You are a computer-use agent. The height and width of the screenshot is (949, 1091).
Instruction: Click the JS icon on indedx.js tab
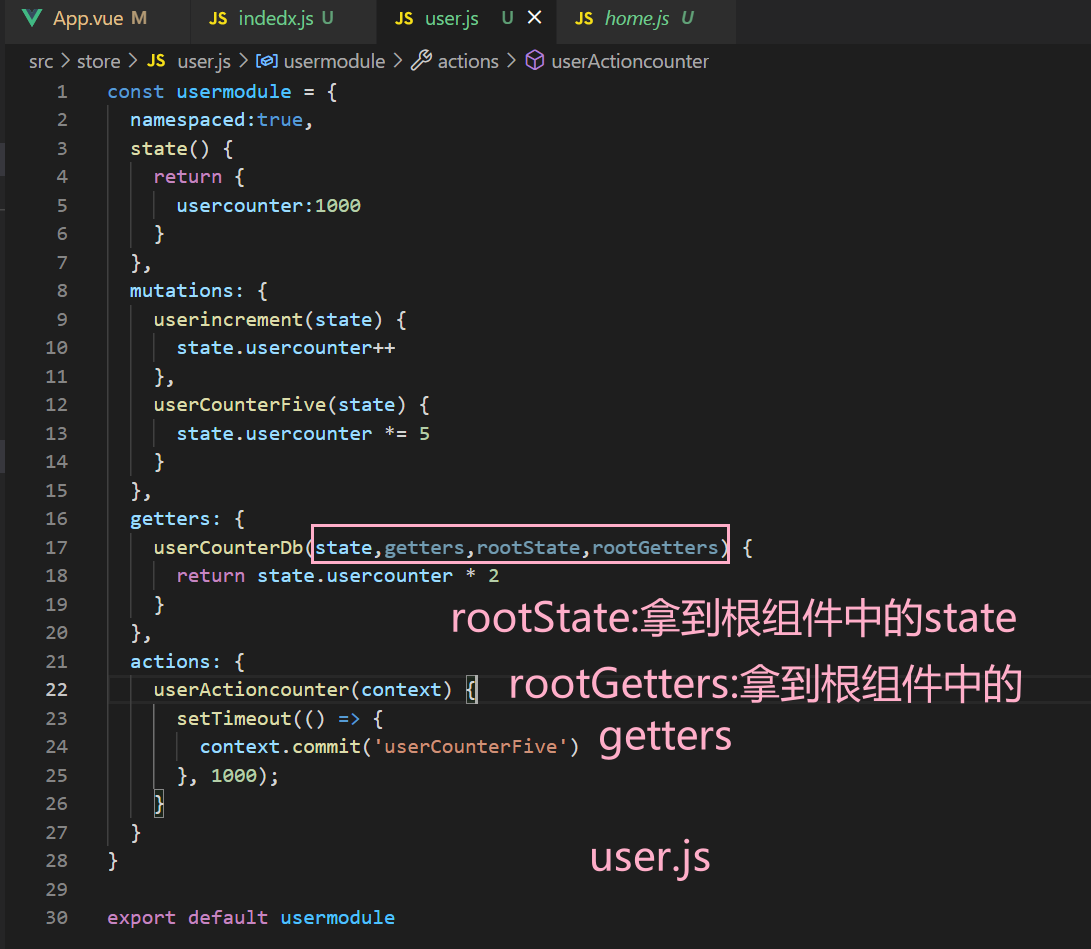coord(218,19)
